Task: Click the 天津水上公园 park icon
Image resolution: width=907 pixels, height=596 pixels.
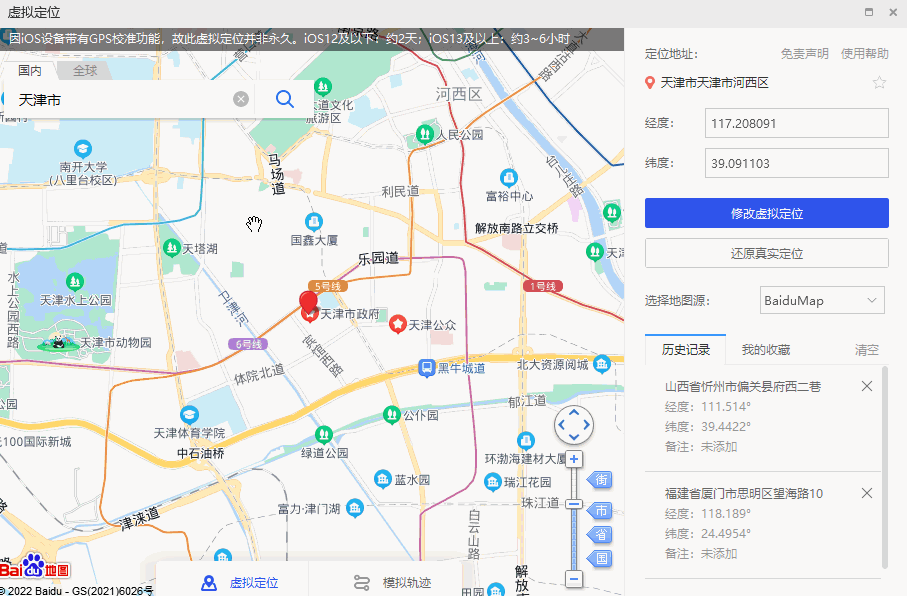Action: (74, 282)
